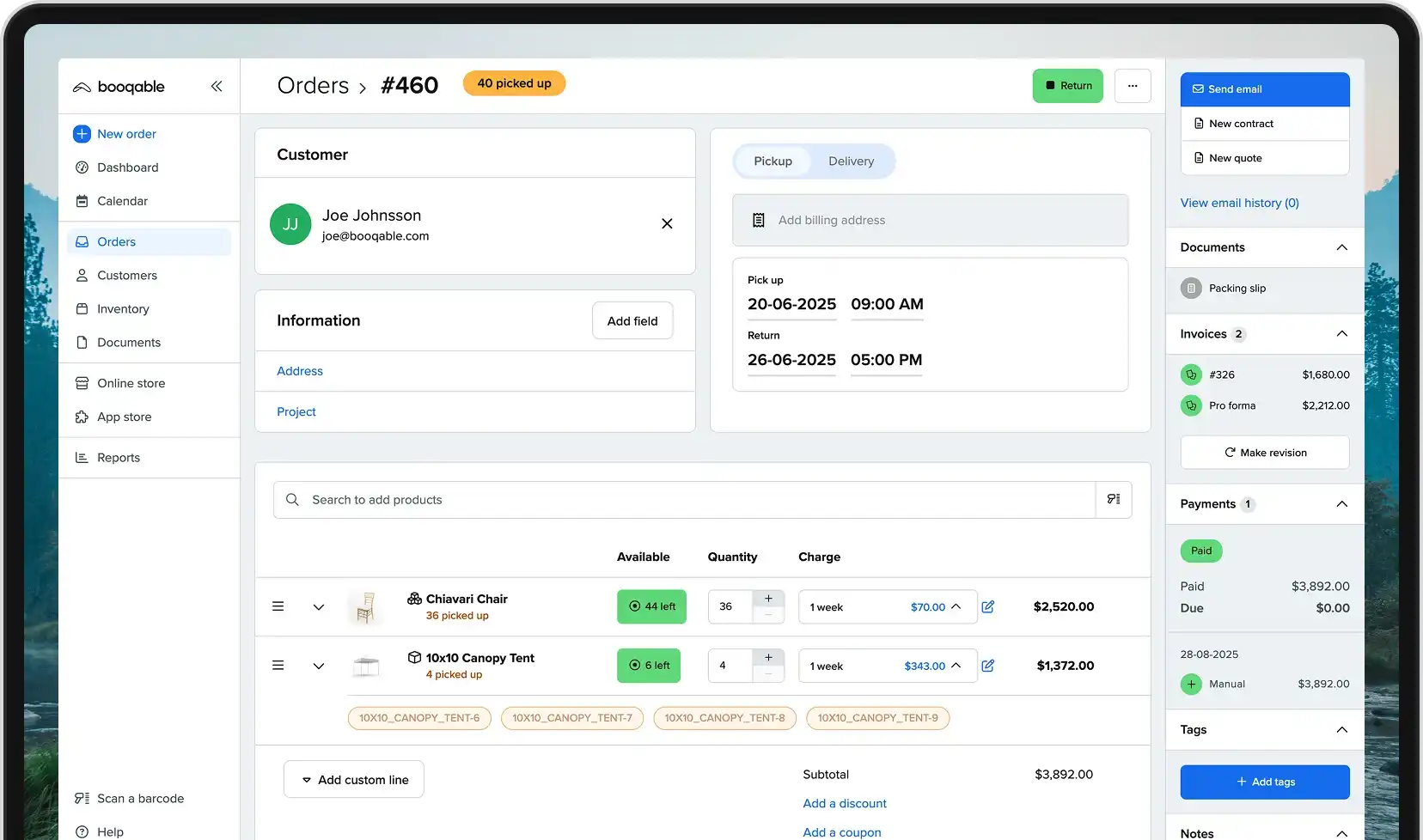Open Reports from the sidebar
Image resolution: width=1423 pixels, height=840 pixels.
(x=118, y=457)
